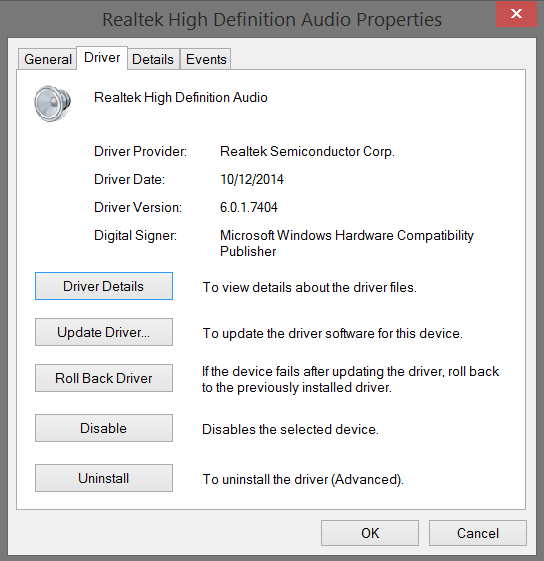Confirm with the OK button

[x=370, y=533]
